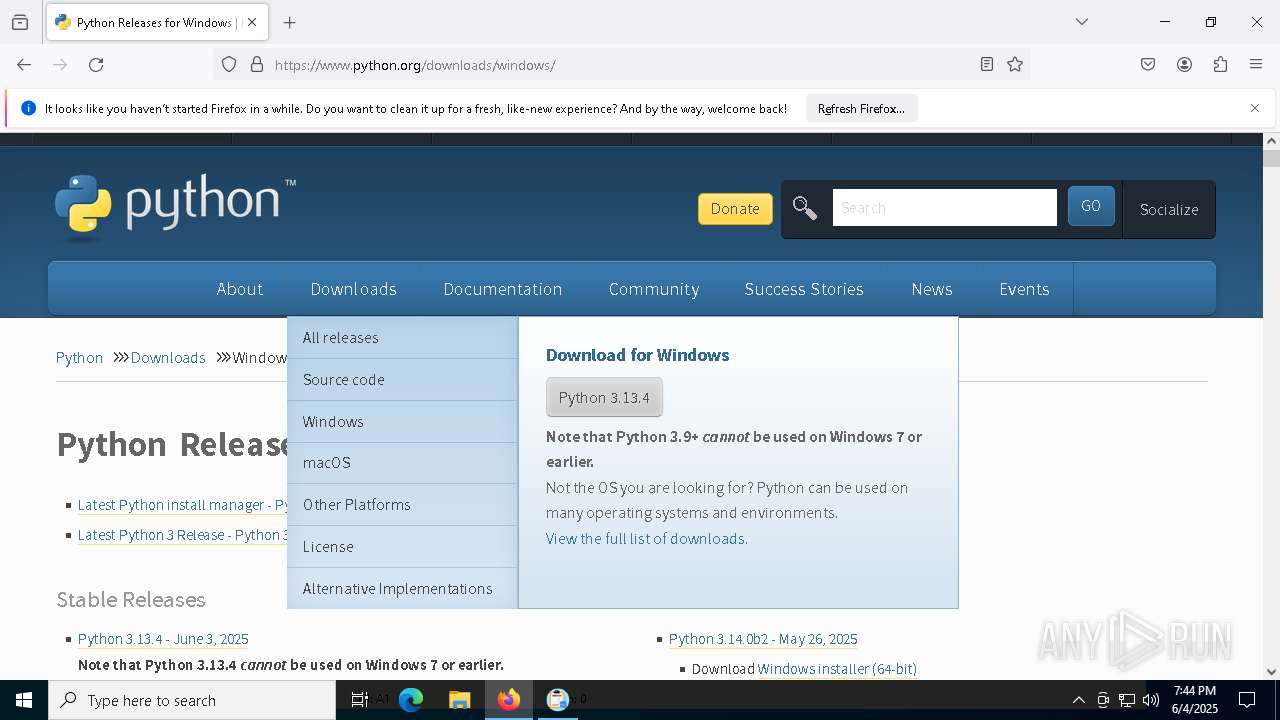The image size is (1280, 720).
Task: Click the Downloads breadcrumb link
Action: point(168,358)
